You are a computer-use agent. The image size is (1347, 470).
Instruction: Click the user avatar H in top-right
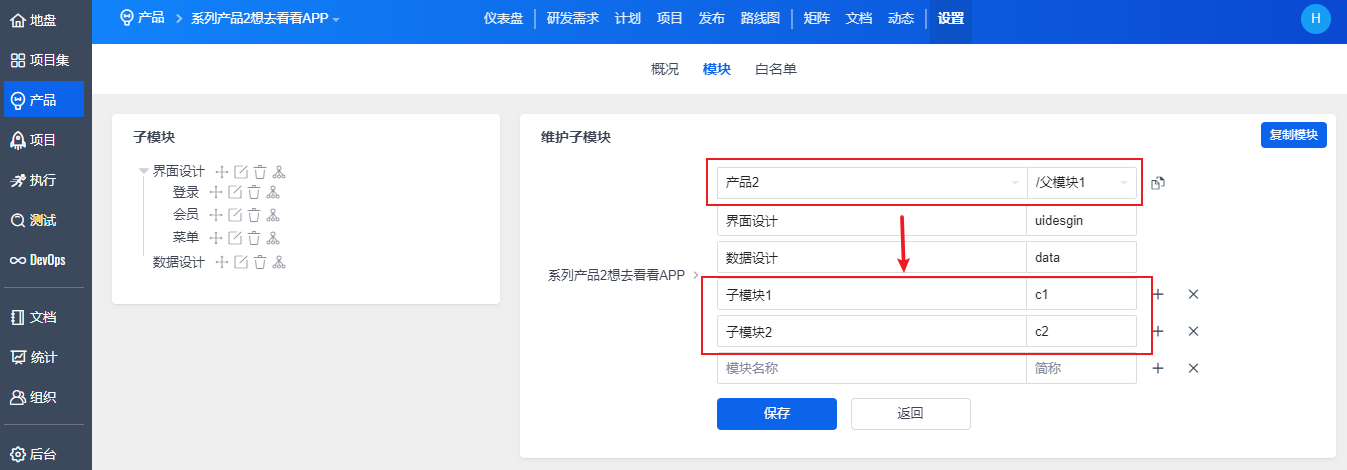pos(1315,18)
